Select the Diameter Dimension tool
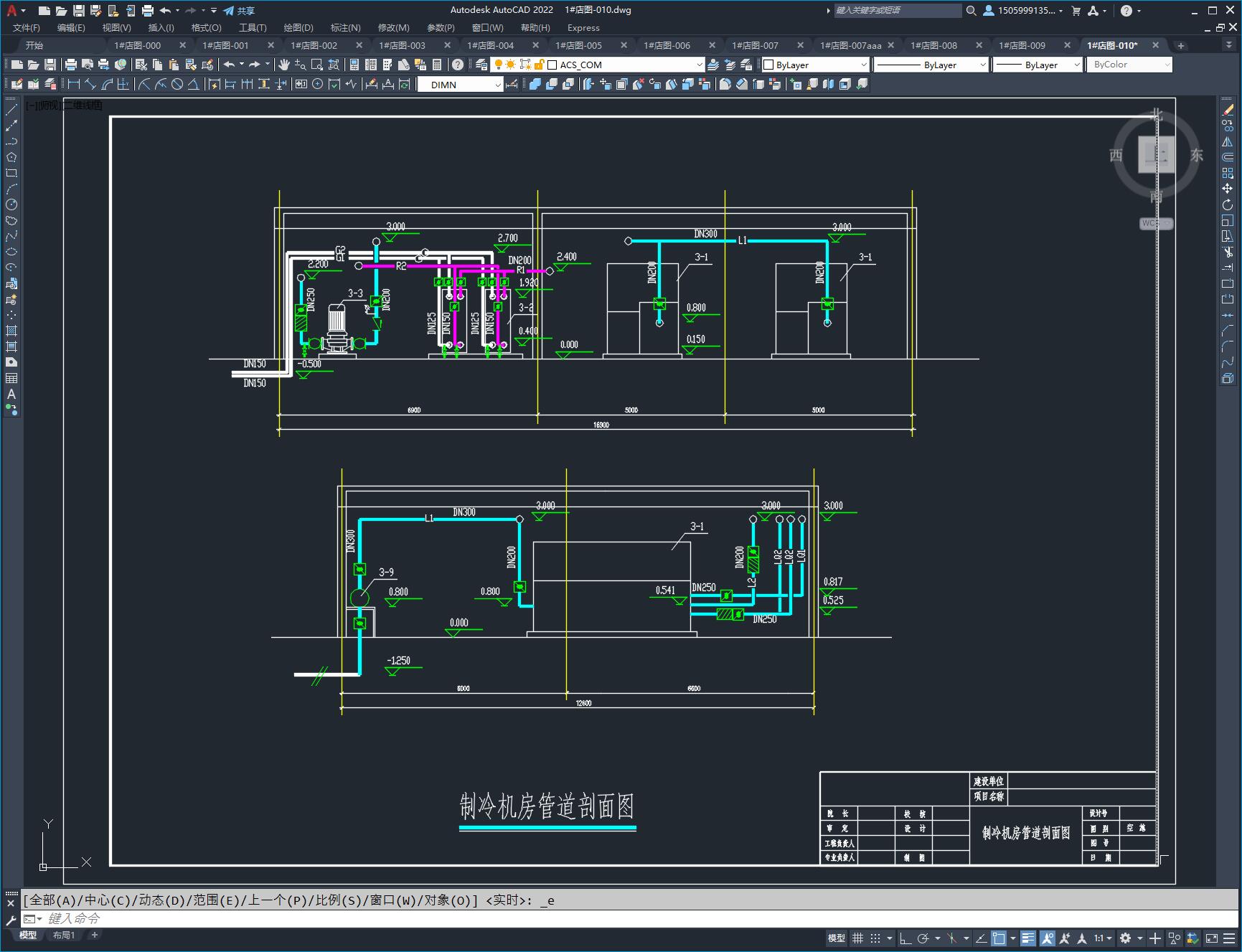Viewport: 1242px width, 952px height. point(177,84)
